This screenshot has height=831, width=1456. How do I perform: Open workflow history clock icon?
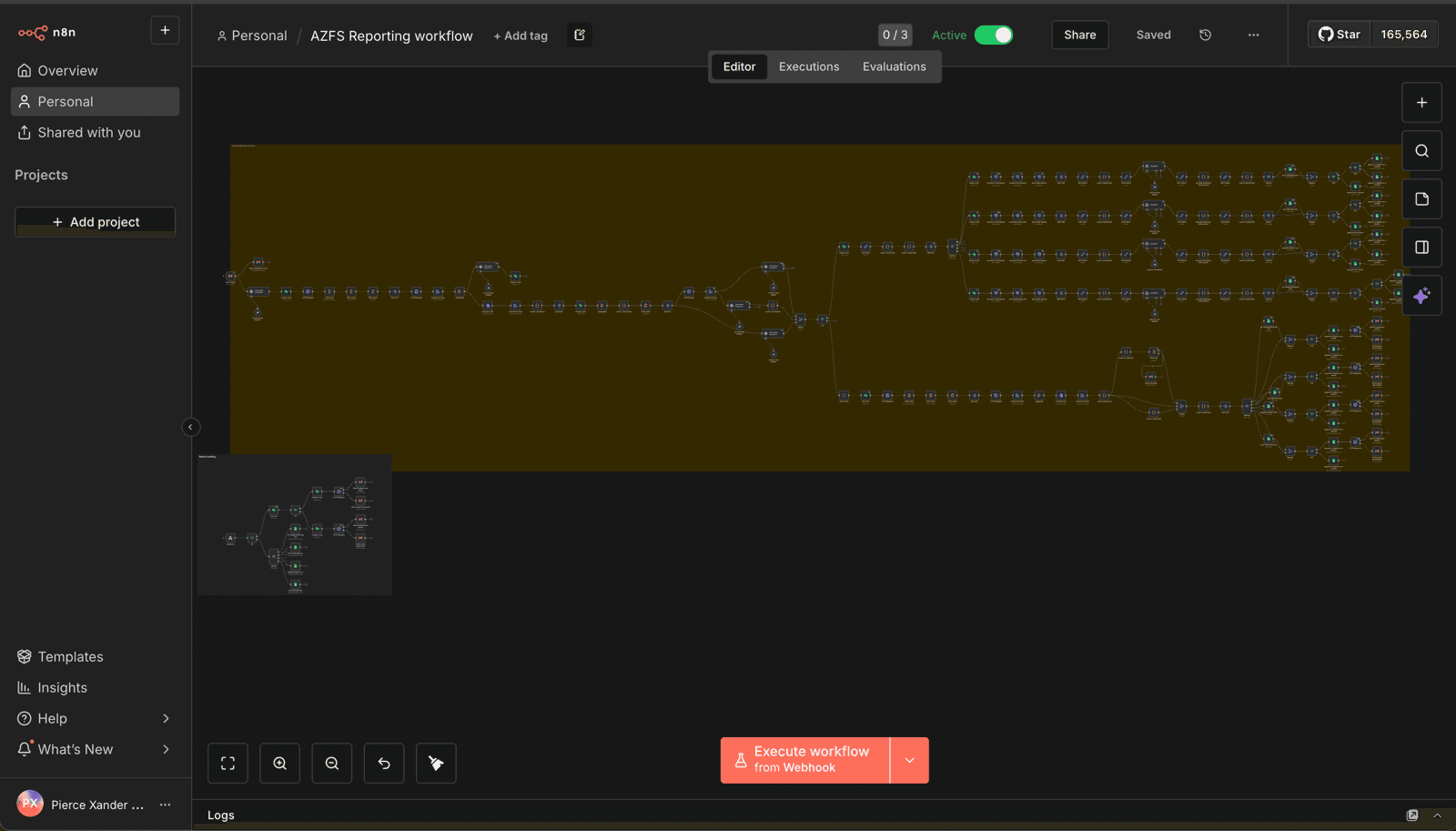(1205, 35)
